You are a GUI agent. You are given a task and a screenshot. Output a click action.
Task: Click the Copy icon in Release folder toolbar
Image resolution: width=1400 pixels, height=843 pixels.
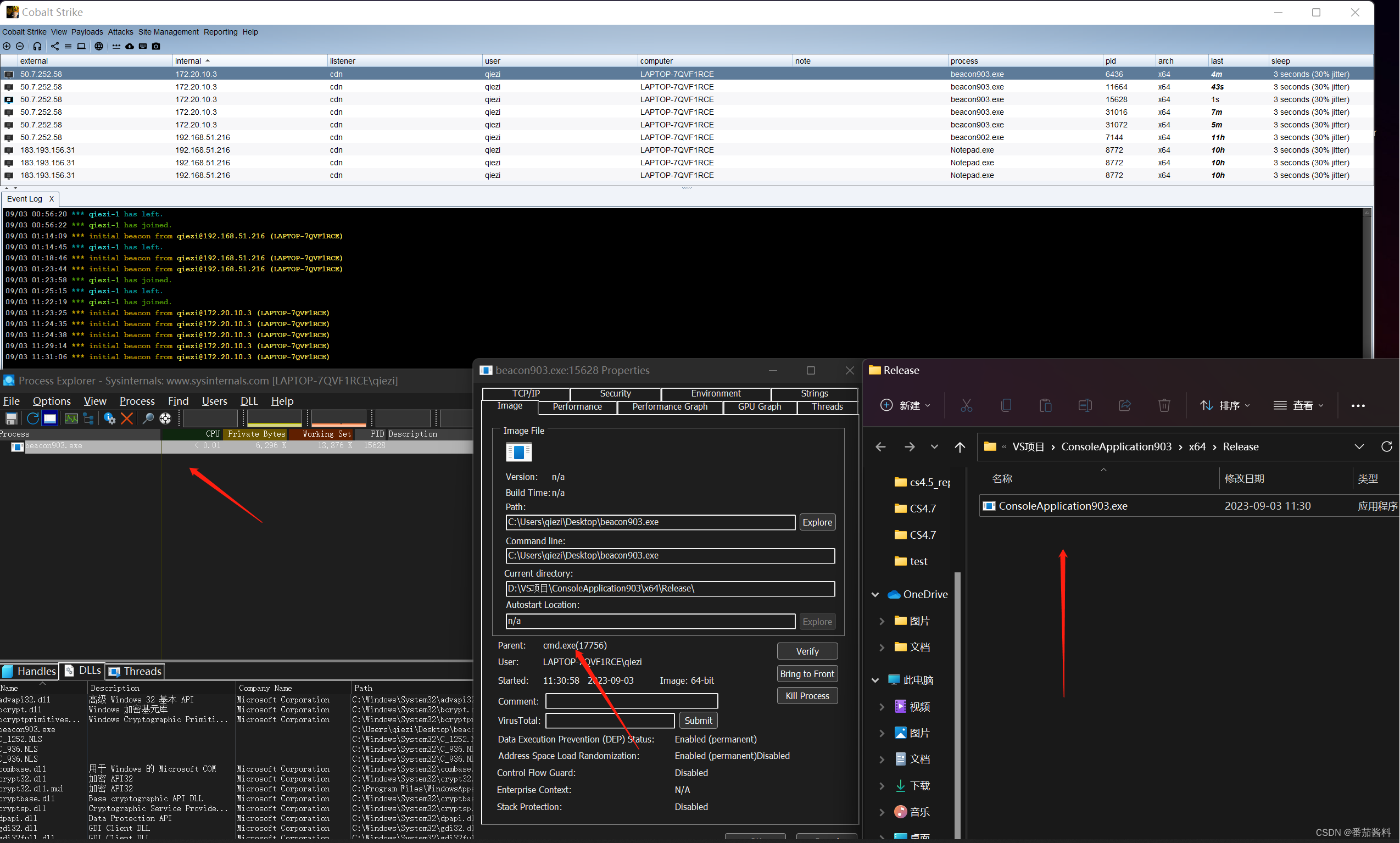1006,406
